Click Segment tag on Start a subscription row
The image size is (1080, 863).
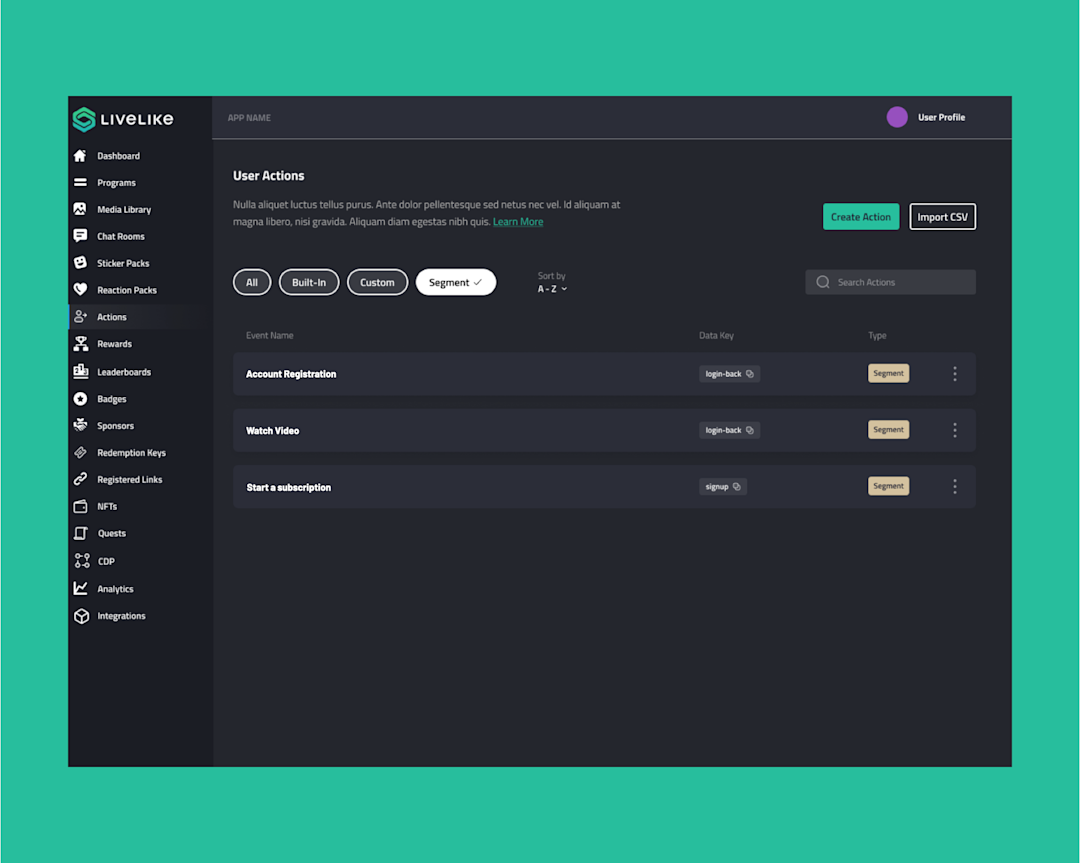click(x=889, y=486)
